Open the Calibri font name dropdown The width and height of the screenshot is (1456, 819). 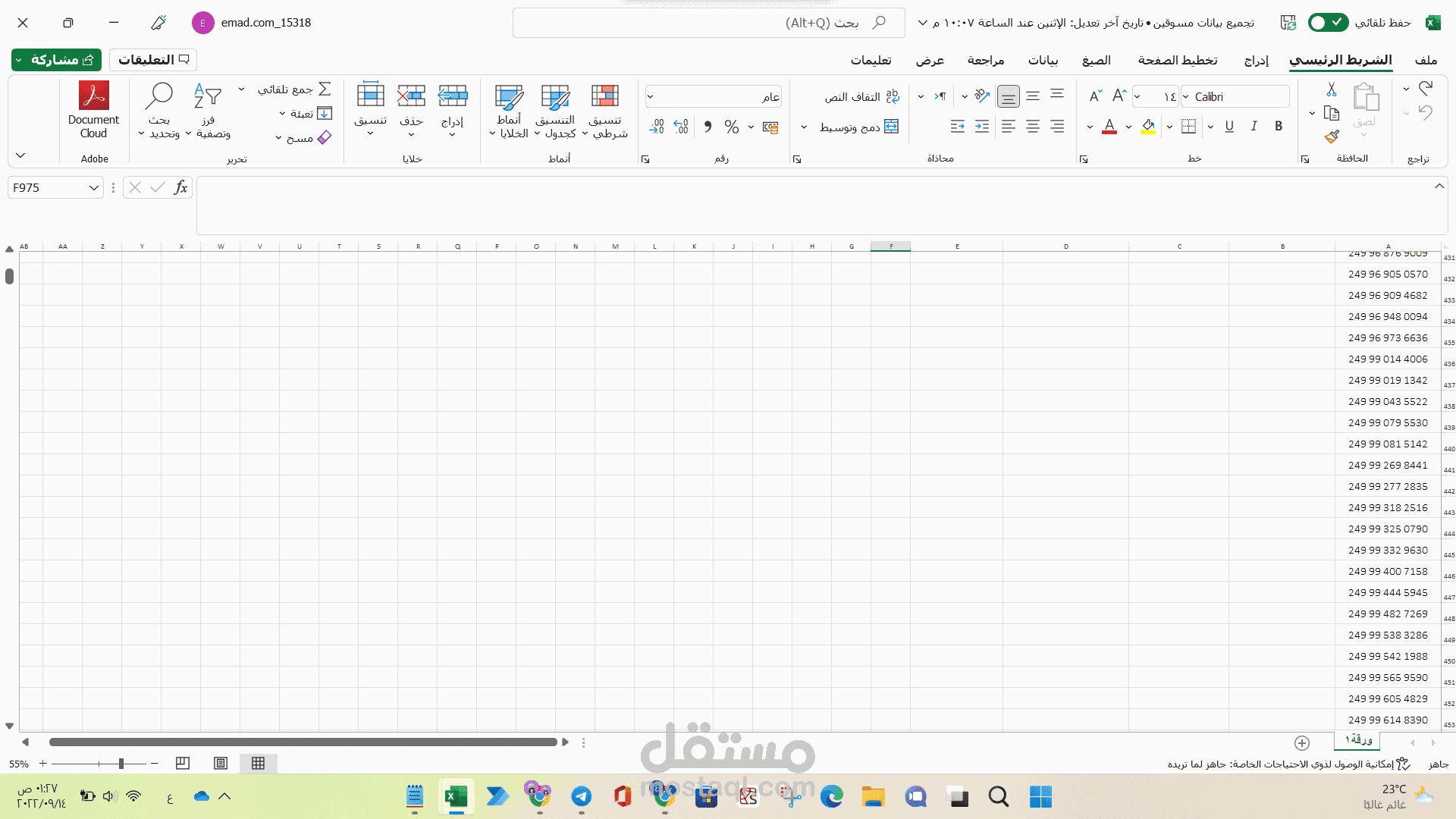pyautogui.click(x=1186, y=96)
